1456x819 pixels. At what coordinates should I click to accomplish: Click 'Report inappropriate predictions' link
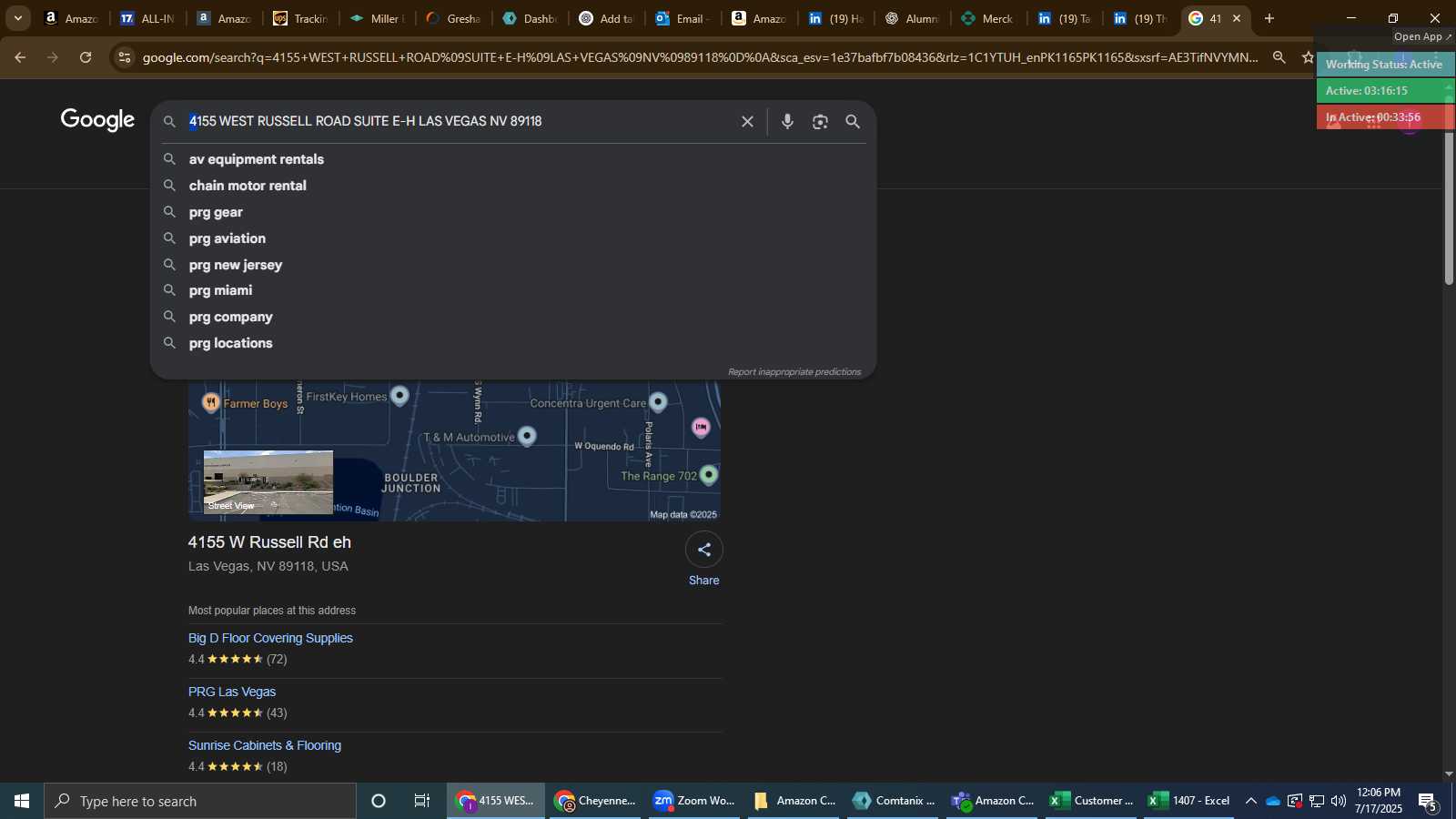pyautogui.click(x=794, y=372)
